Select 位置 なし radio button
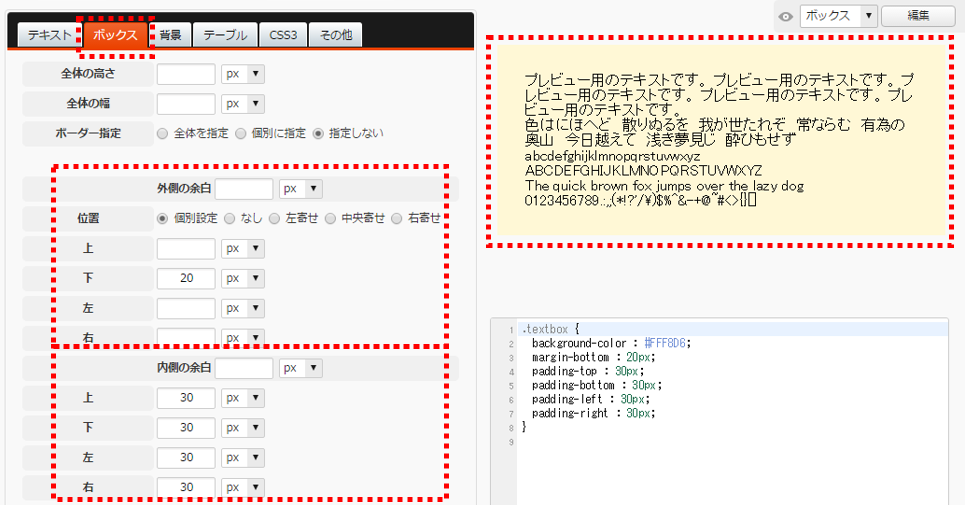 [x=230, y=218]
